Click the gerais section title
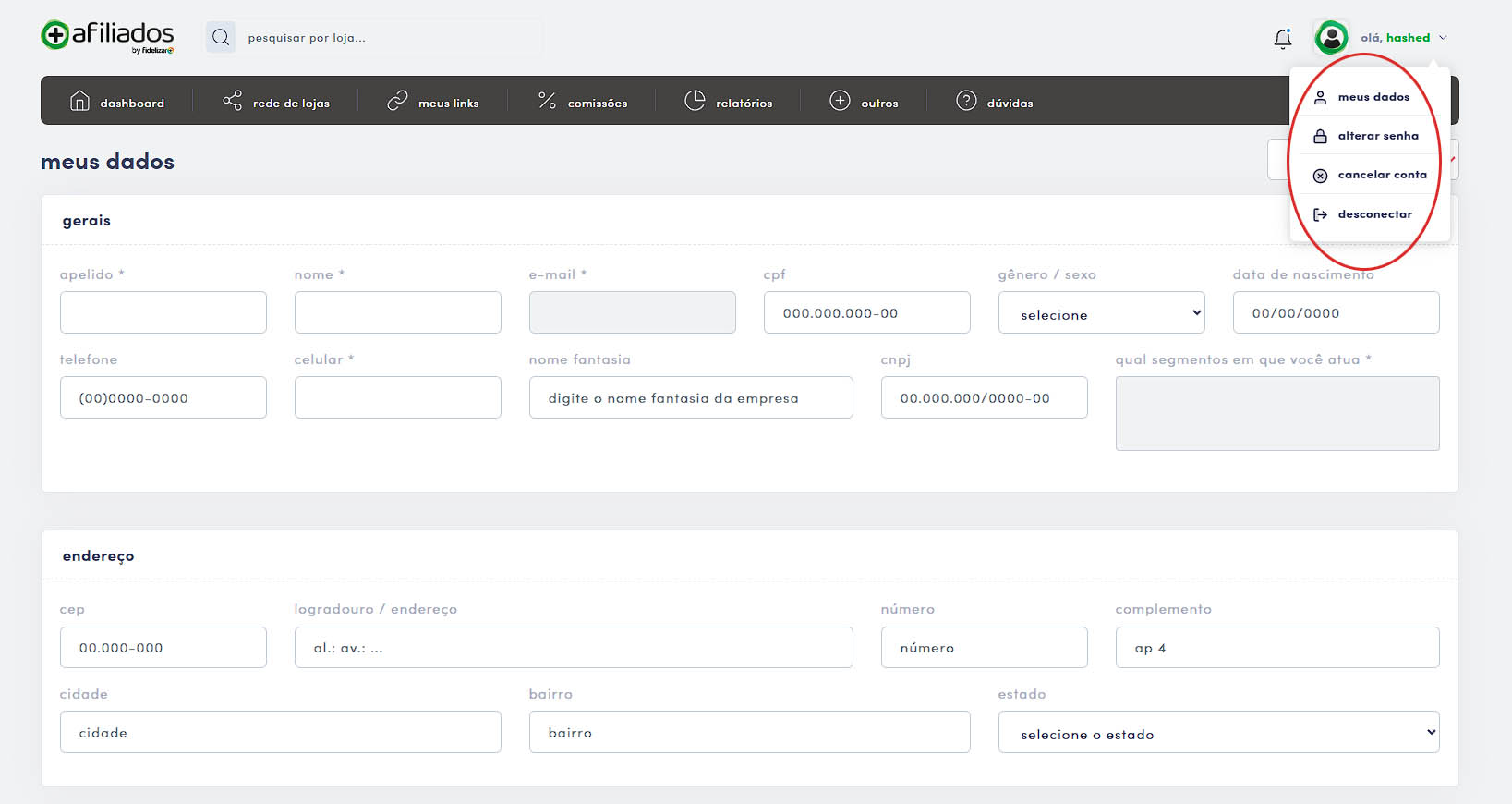Screen dimensions: 1512x804 pos(87,221)
